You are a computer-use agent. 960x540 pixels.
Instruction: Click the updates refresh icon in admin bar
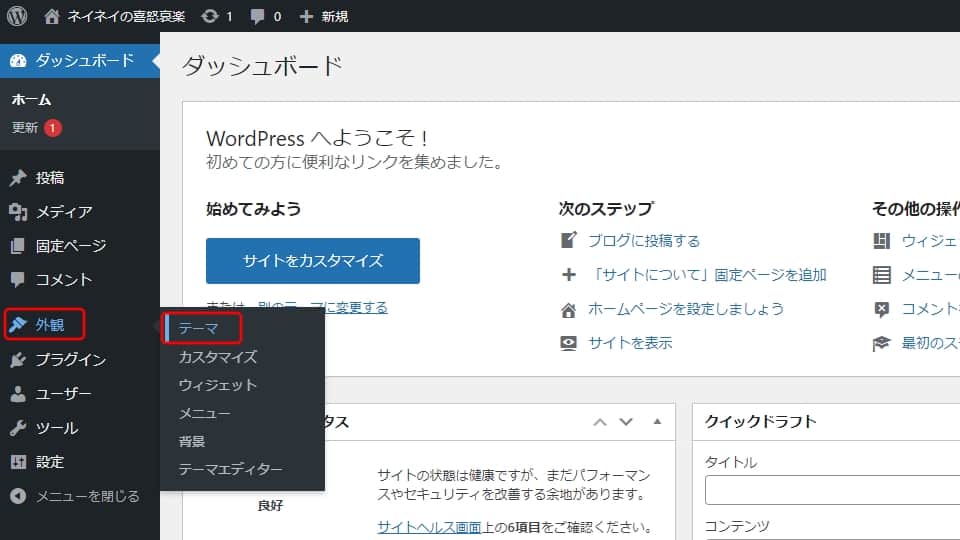pyautogui.click(x=210, y=17)
